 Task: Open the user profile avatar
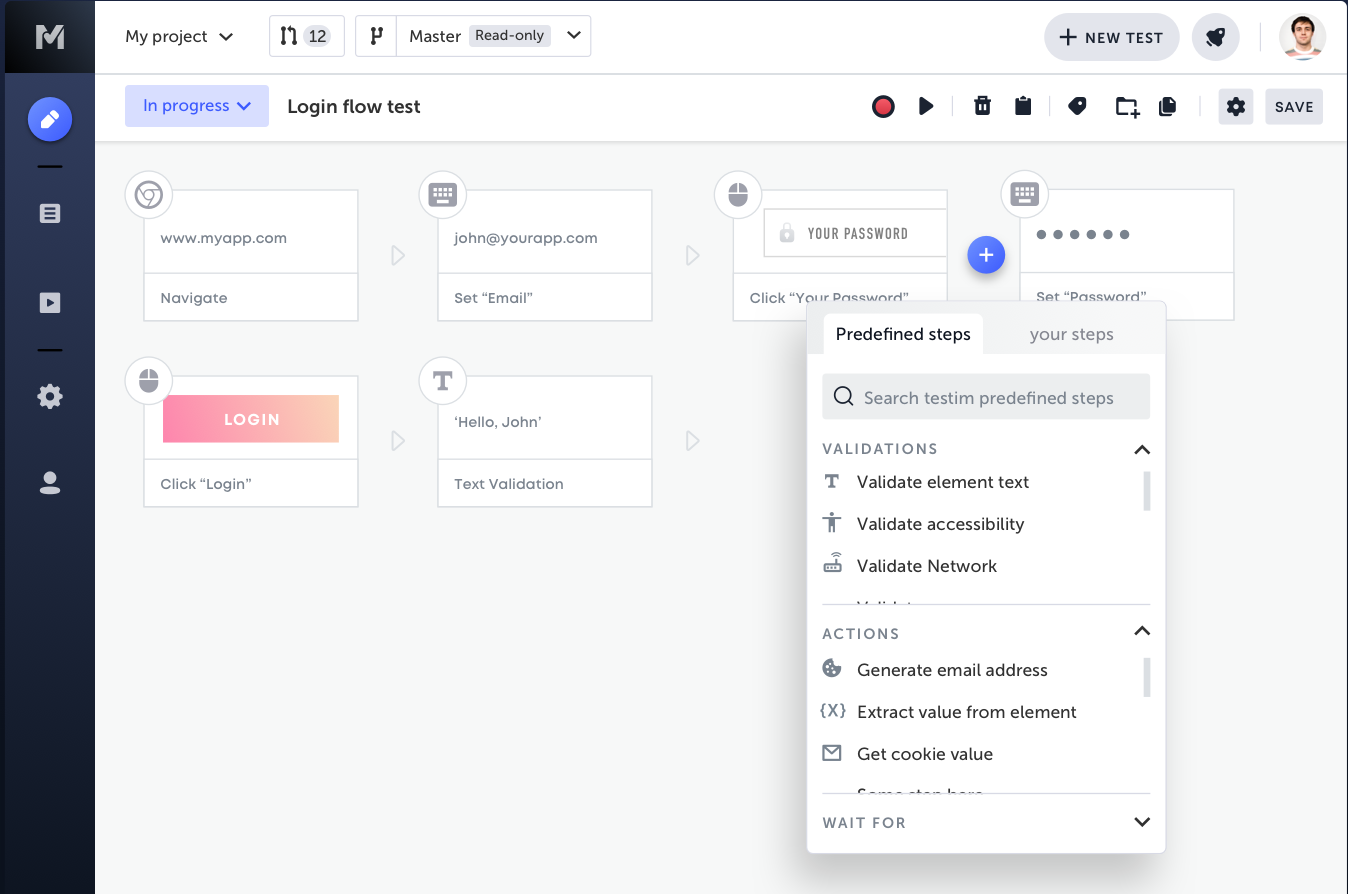pos(1303,37)
